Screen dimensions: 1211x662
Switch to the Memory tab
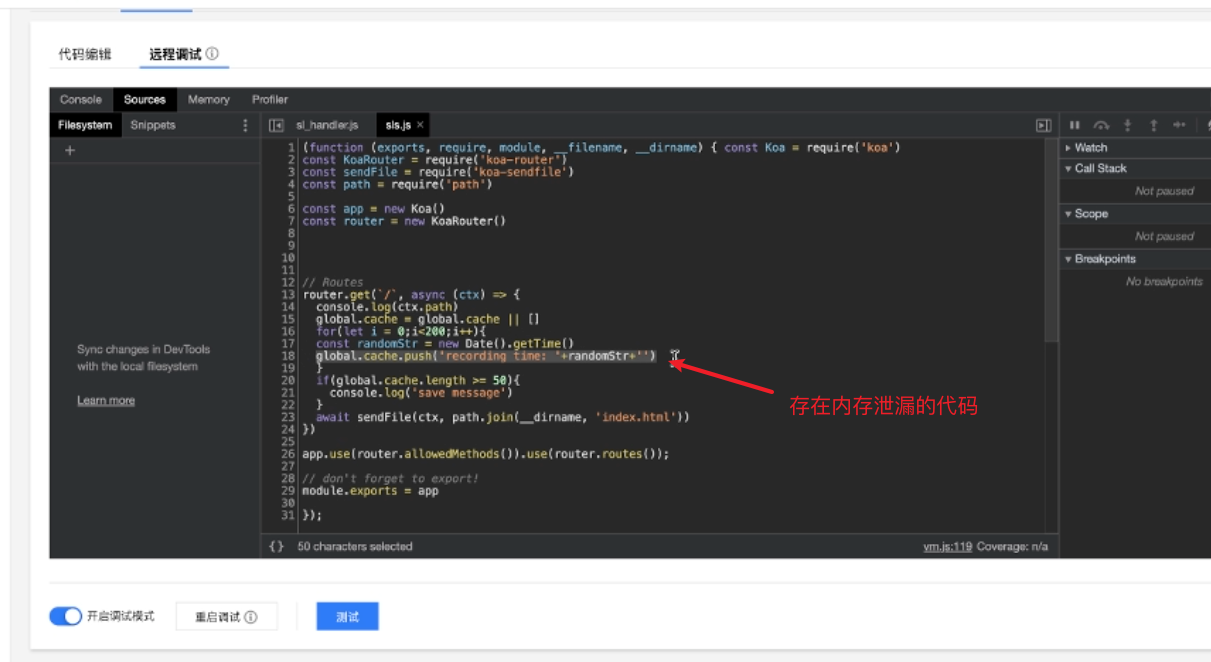pos(208,99)
